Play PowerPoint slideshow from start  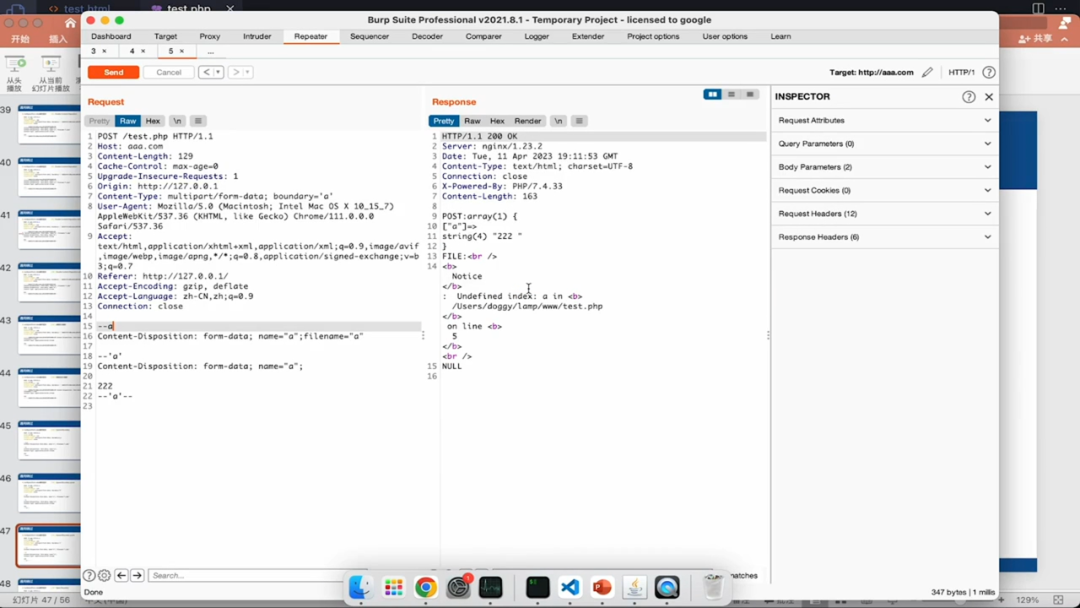click(14, 74)
